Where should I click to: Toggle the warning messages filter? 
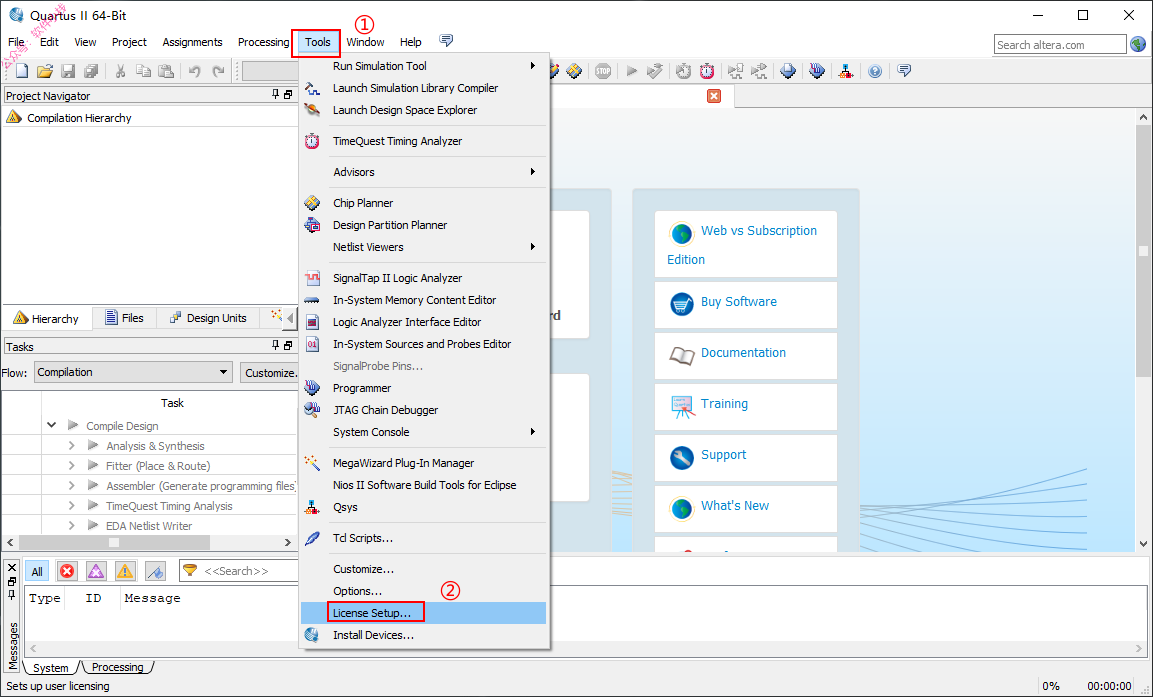125,571
